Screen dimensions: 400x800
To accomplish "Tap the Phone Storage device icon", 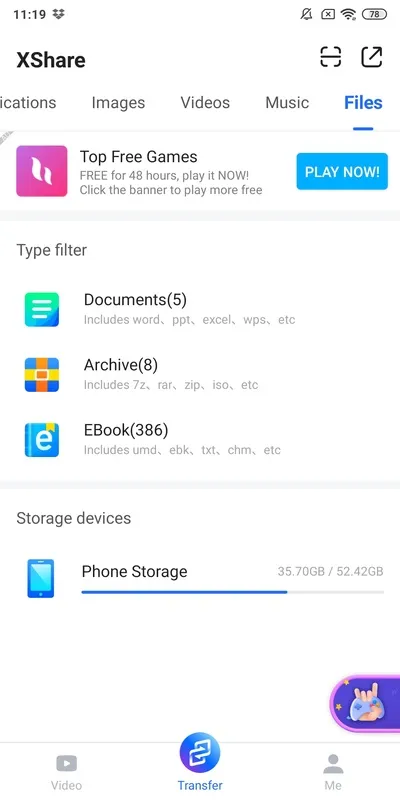I will coord(40,579).
